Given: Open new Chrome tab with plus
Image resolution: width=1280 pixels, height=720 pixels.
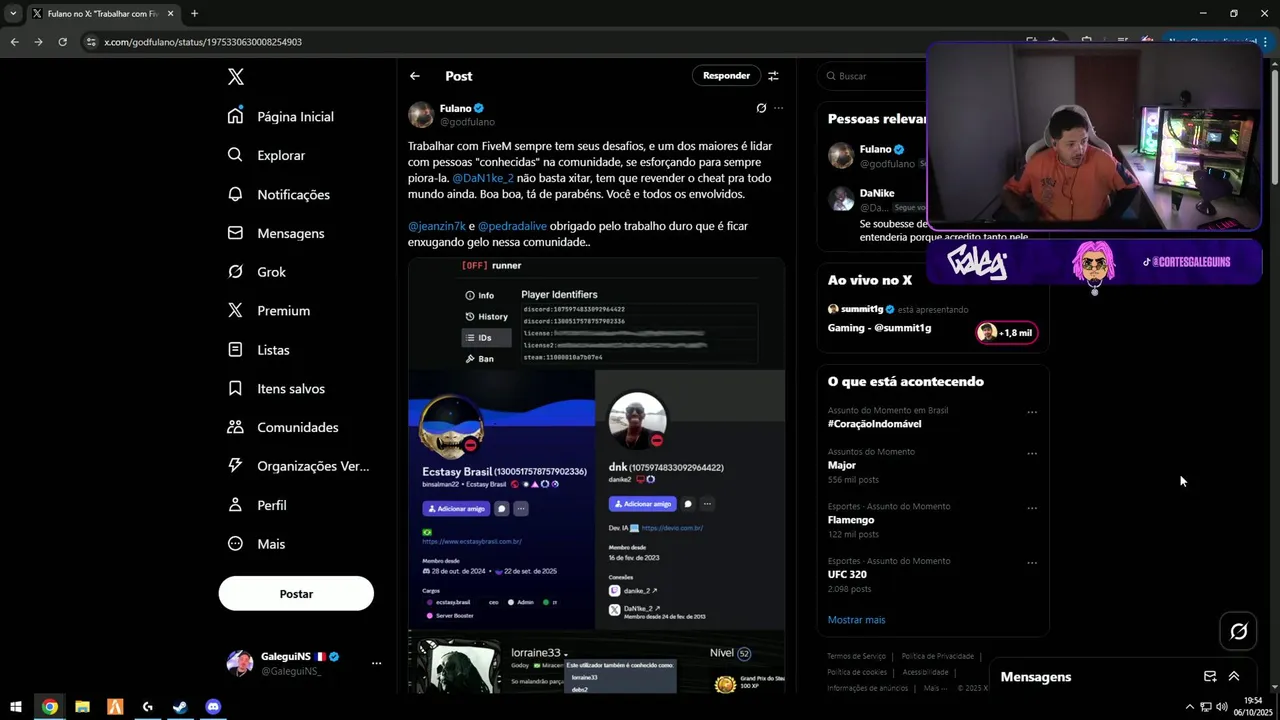Looking at the screenshot, I should click(x=194, y=14).
